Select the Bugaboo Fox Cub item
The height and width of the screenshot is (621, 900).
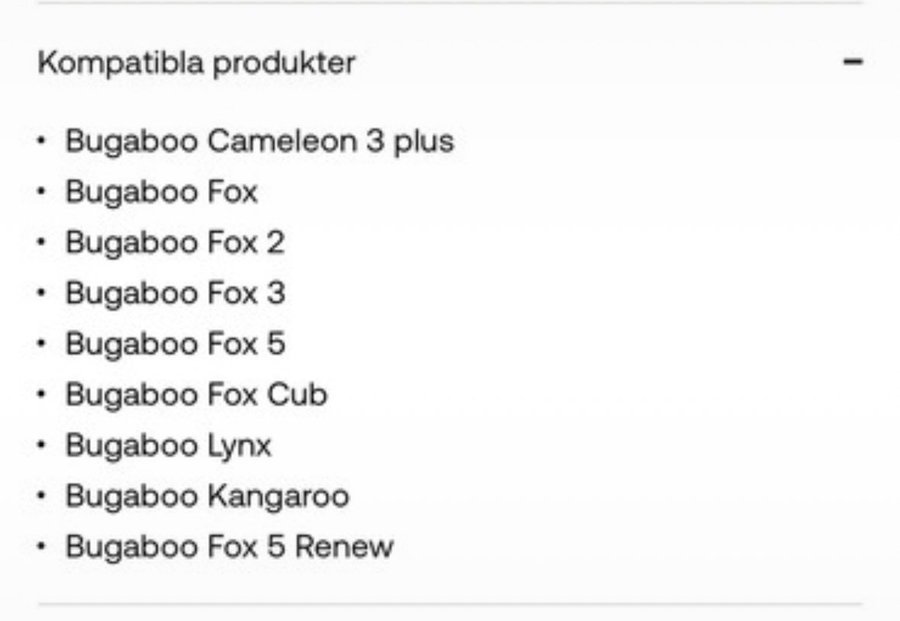[196, 395]
